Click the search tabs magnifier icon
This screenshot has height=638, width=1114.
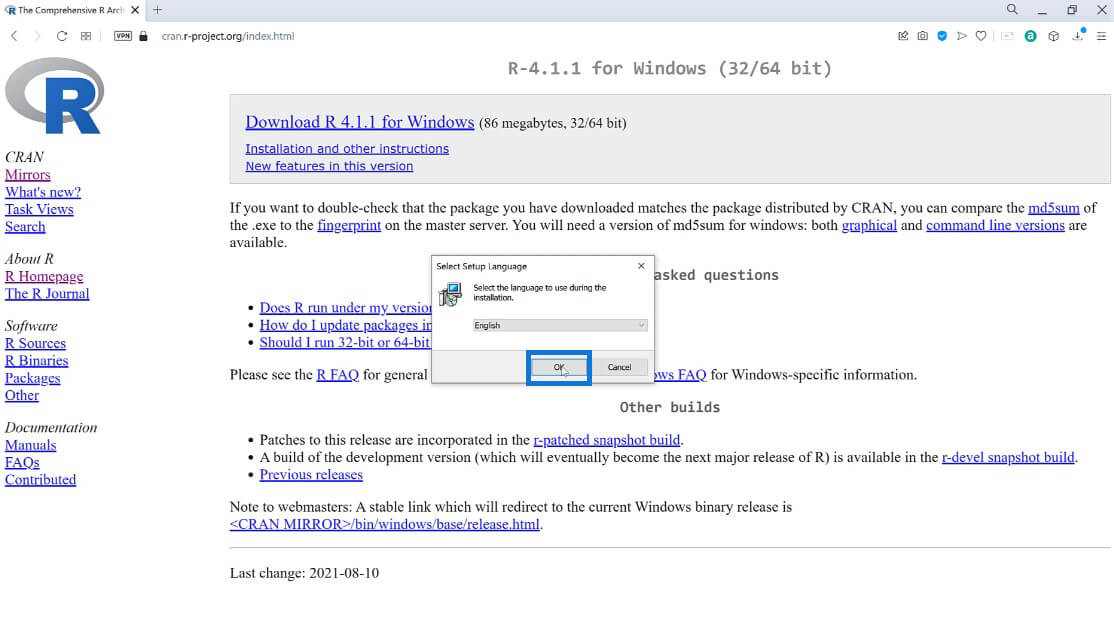point(1012,9)
